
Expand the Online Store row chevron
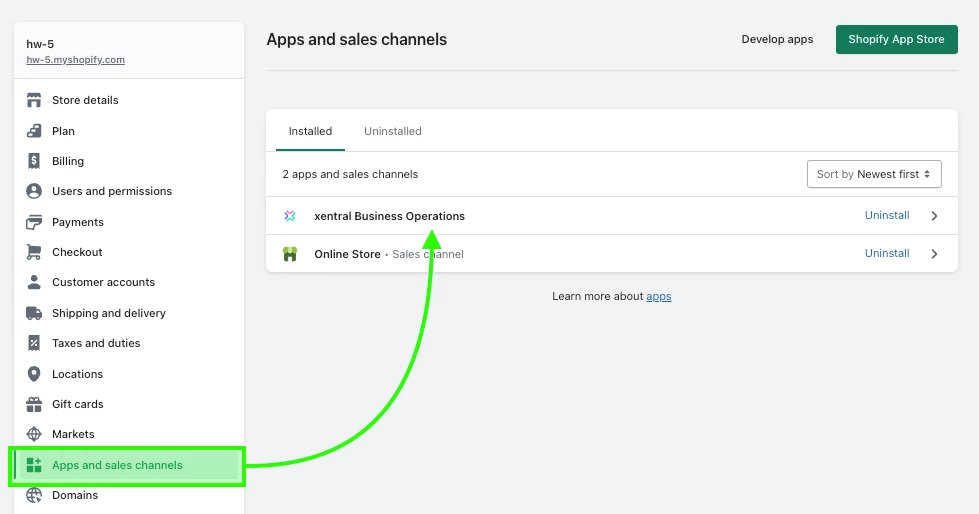(935, 254)
